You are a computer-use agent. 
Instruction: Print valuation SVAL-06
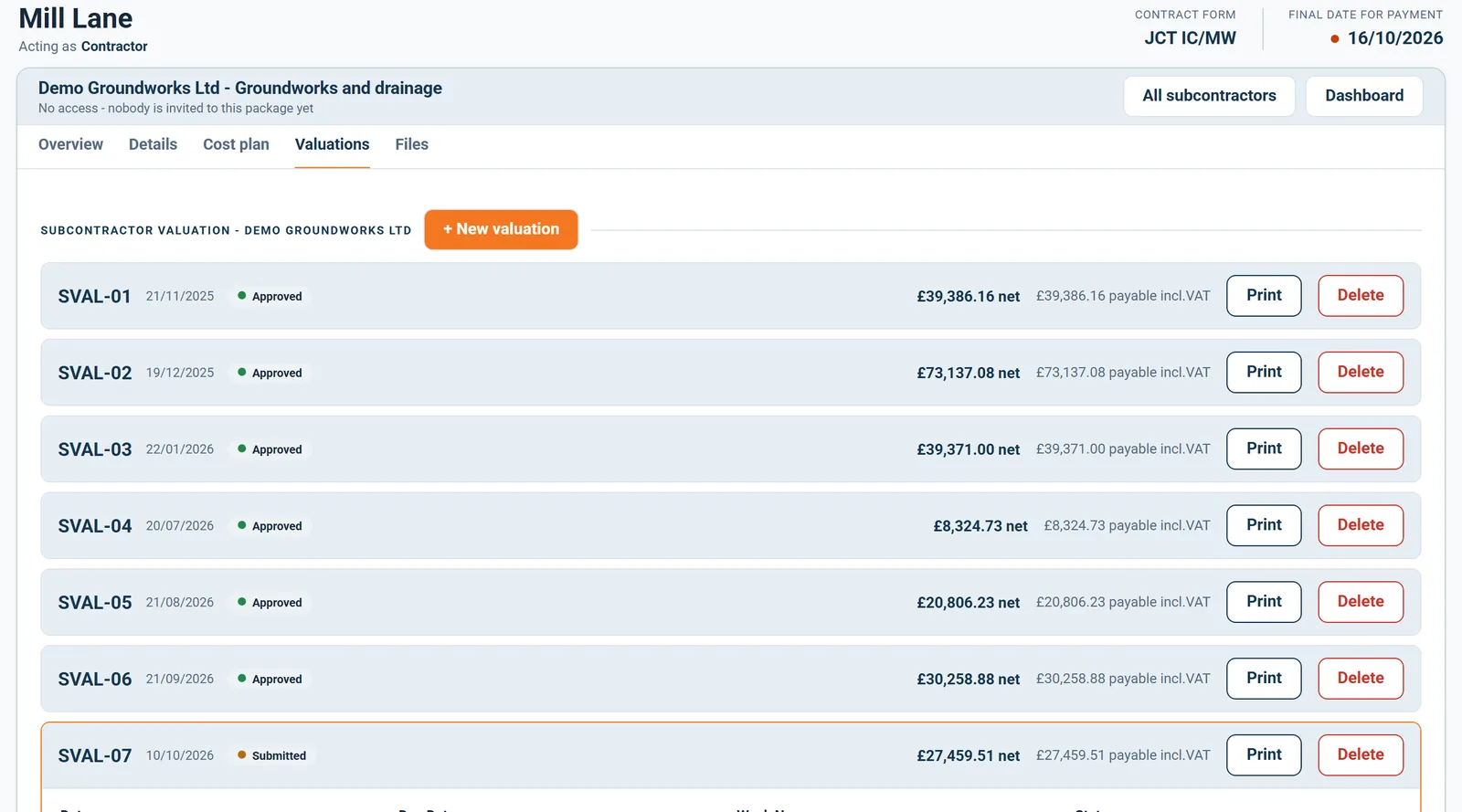click(x=1264, y=679)
